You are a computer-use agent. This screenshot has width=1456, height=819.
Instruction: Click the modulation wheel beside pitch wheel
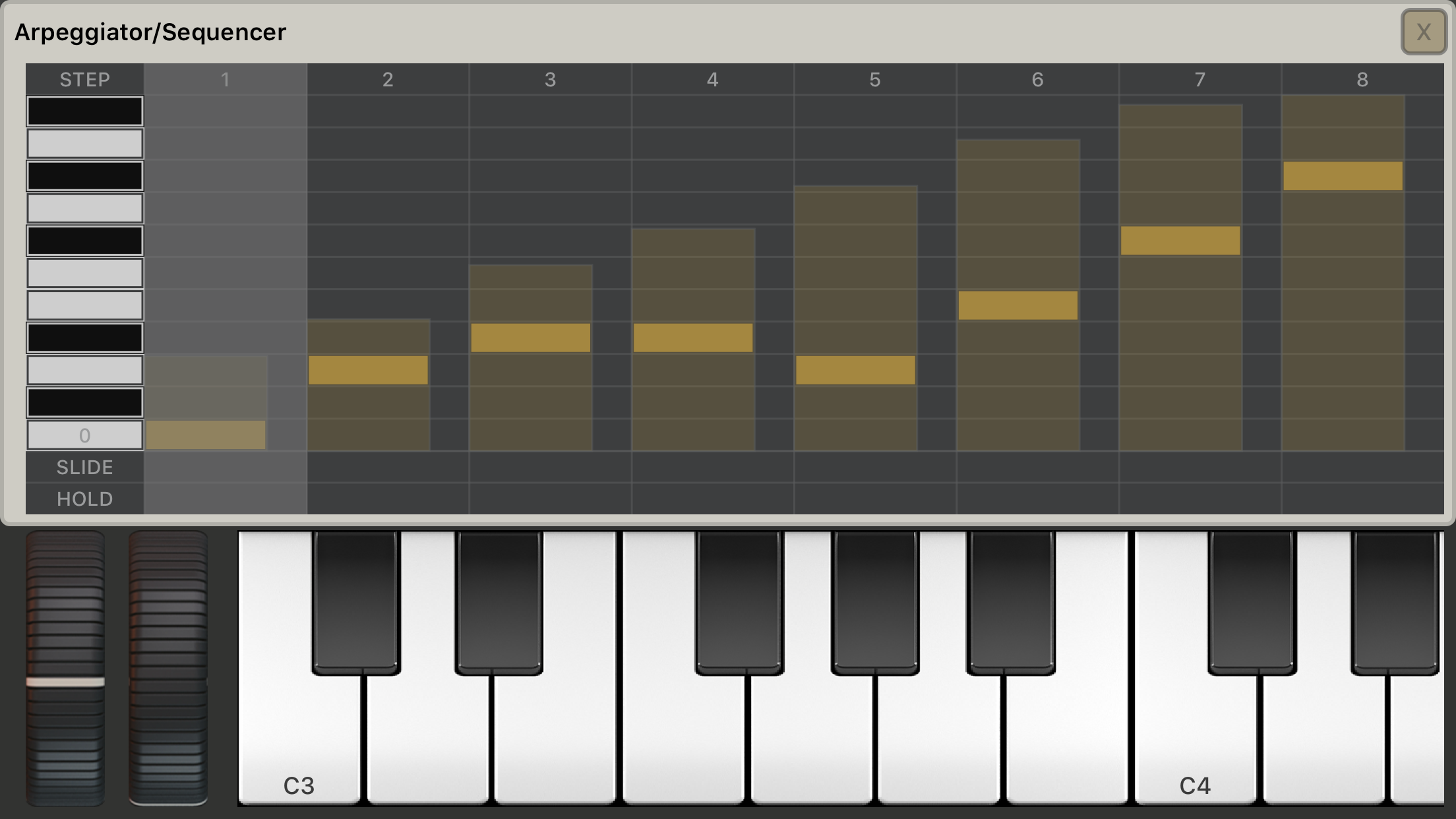click(168, 669)
